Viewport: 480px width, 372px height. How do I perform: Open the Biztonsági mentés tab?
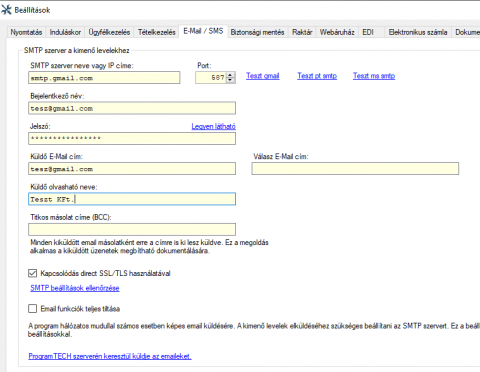(257, 32)
